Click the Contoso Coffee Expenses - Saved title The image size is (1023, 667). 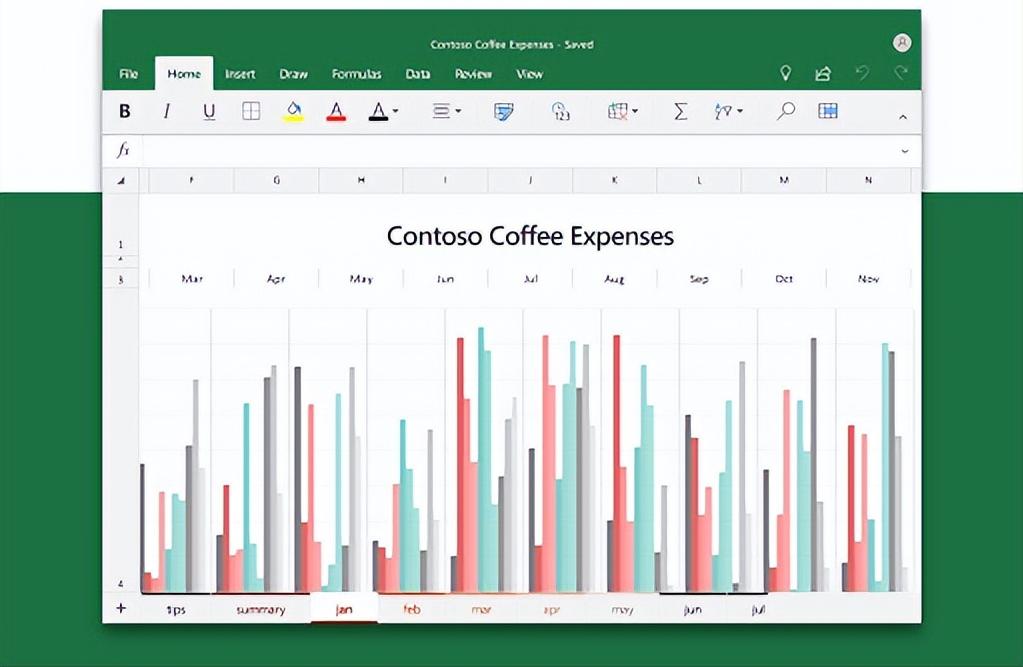click(x=512, y=44)
